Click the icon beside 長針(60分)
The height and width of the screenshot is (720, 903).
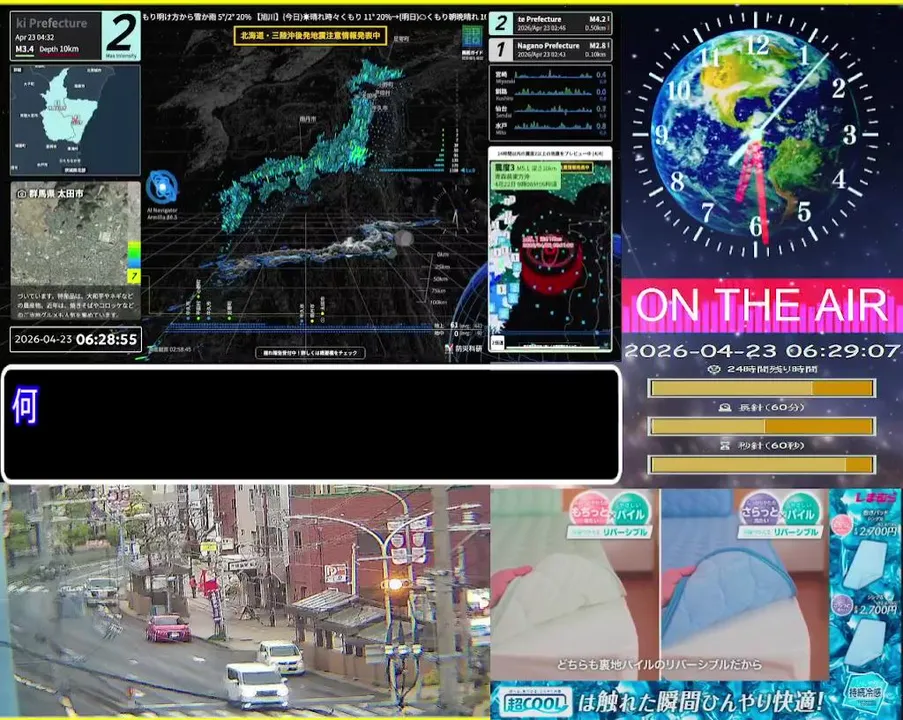725,407
